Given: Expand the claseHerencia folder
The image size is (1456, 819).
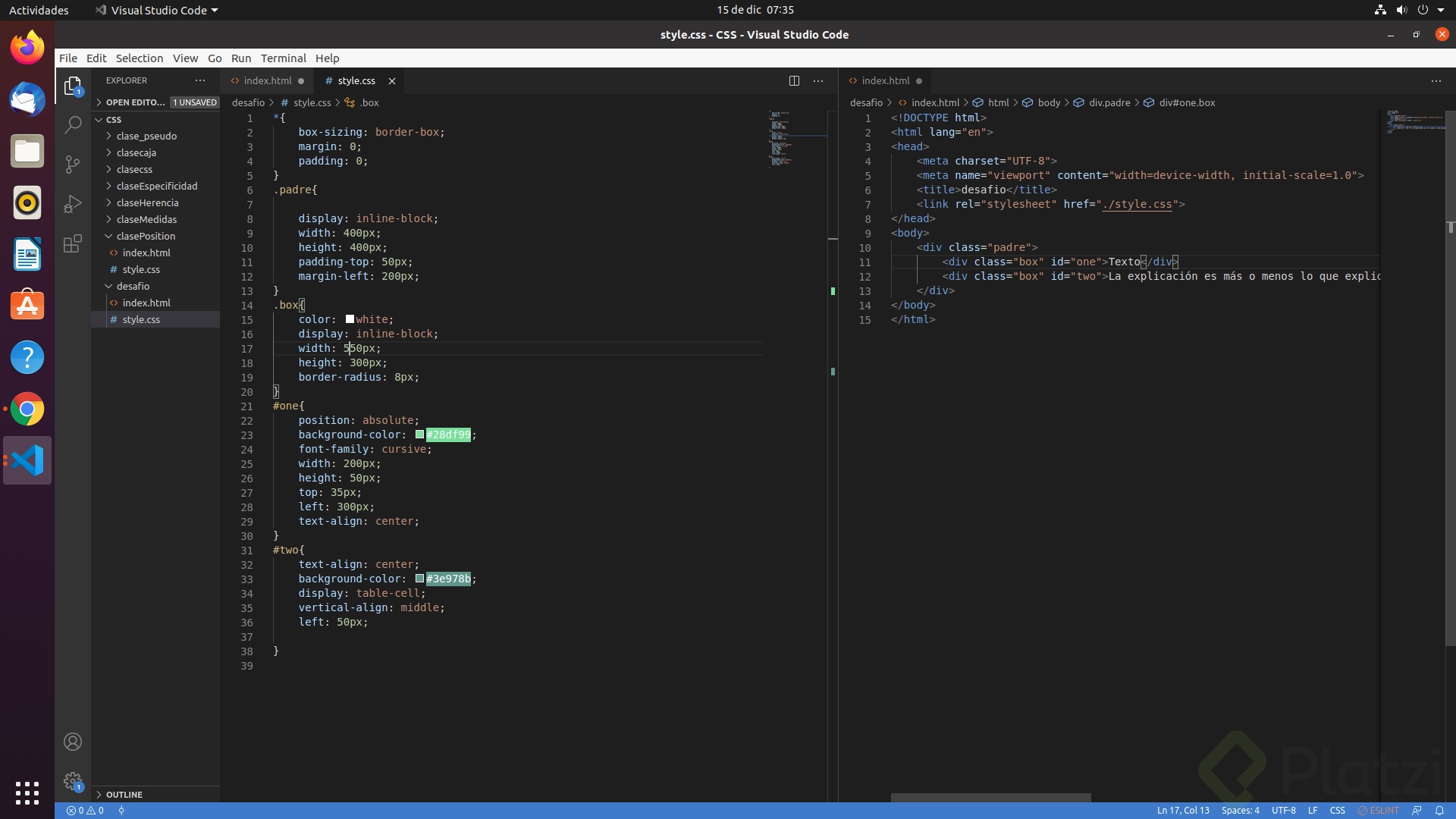Looking at the screenshot, I should click(155, 202).
